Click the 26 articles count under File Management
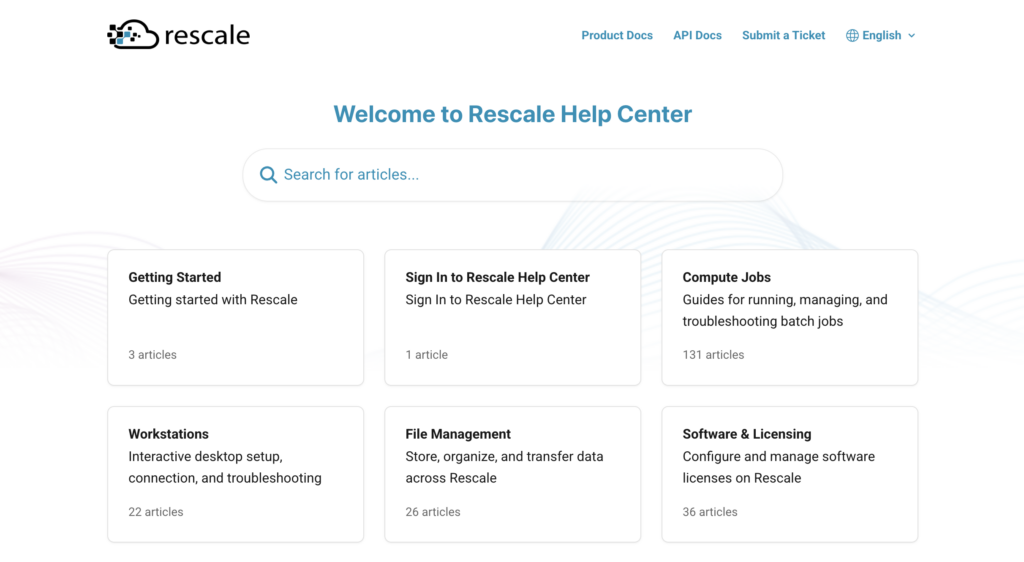The image size is (1024, 562). click(x=432, y=512)
